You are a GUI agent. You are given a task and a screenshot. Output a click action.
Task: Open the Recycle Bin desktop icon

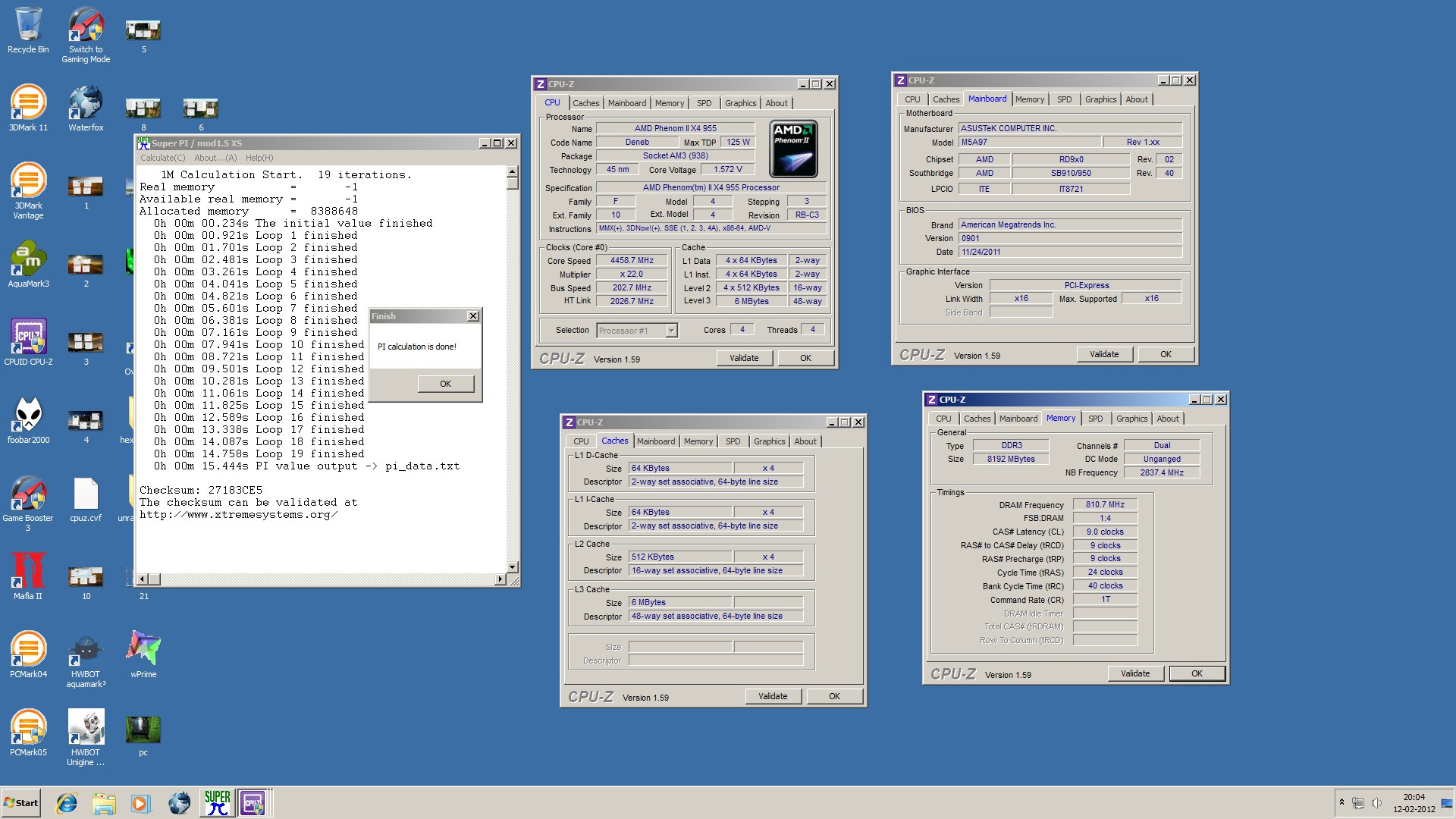28,30
